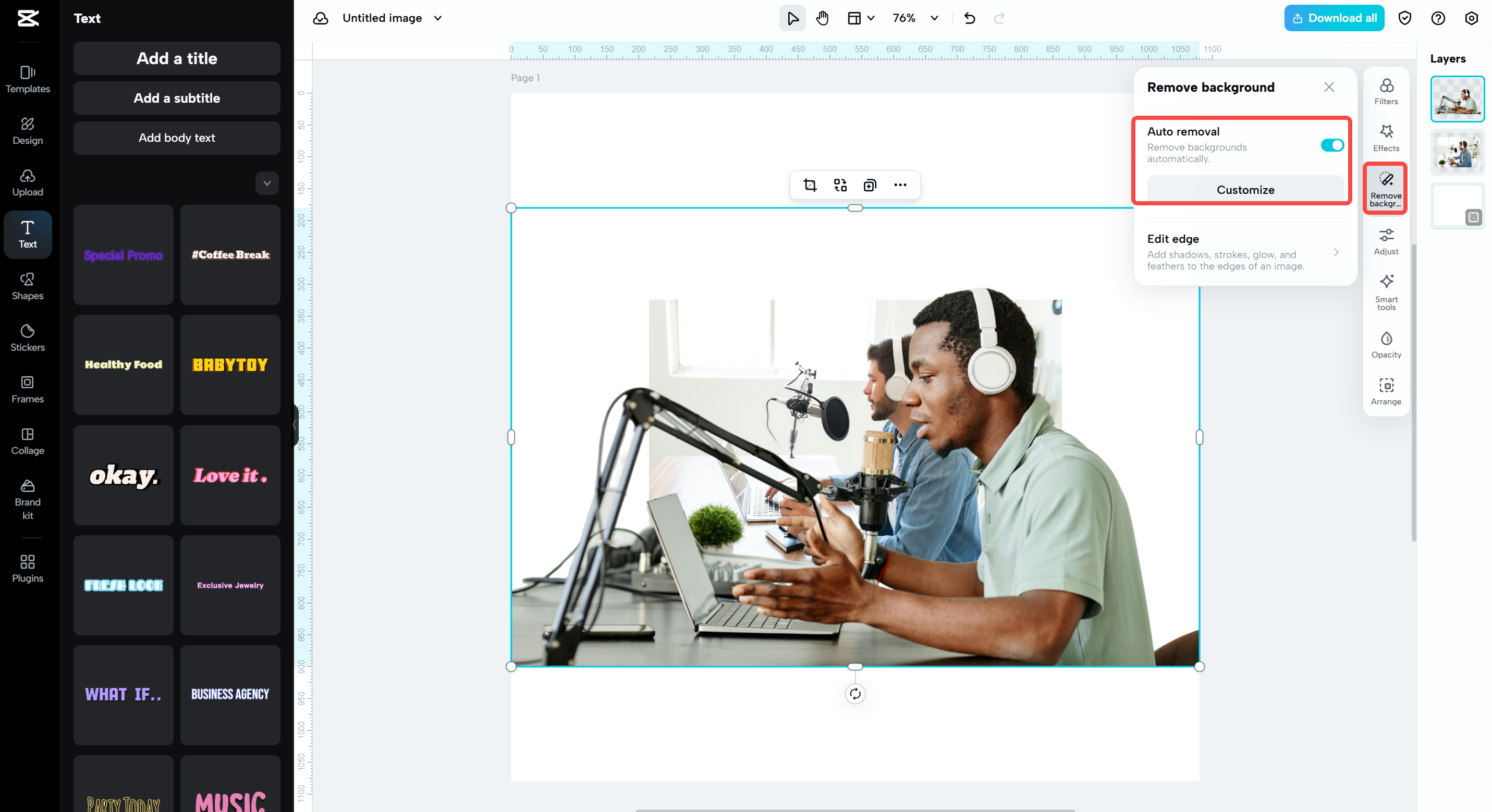This screenshot has width=1492, height=812.
Task: Open the Adjust panel
Action: (1386, 241)
